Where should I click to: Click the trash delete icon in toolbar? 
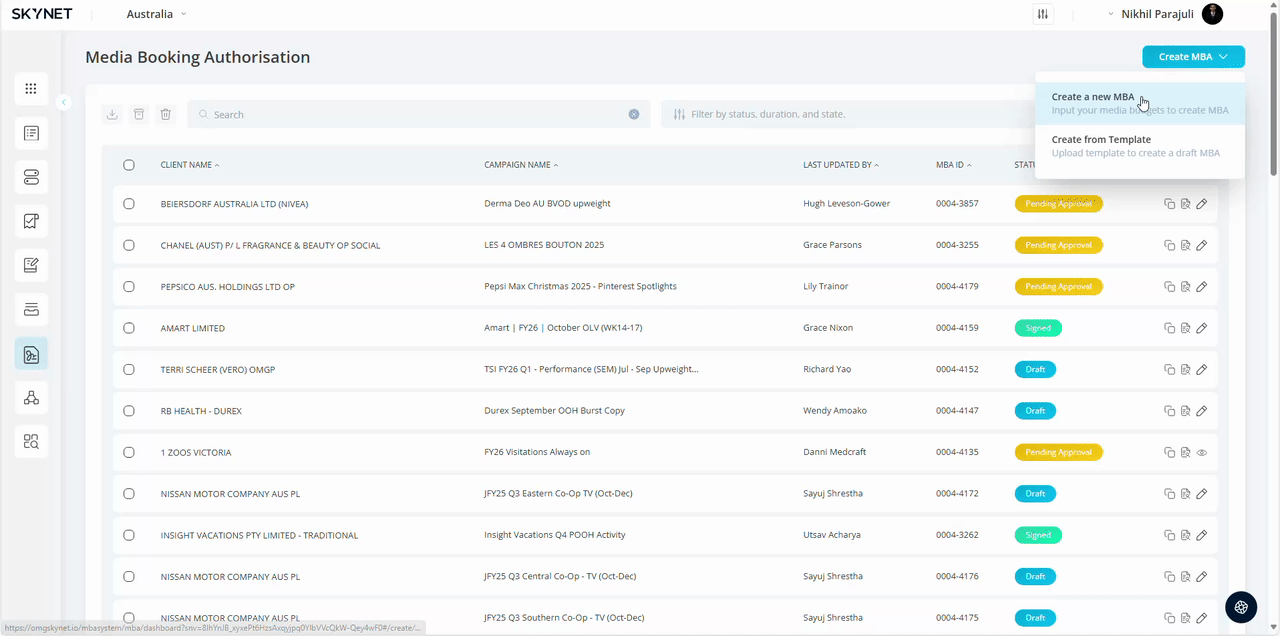coord(166,114)
